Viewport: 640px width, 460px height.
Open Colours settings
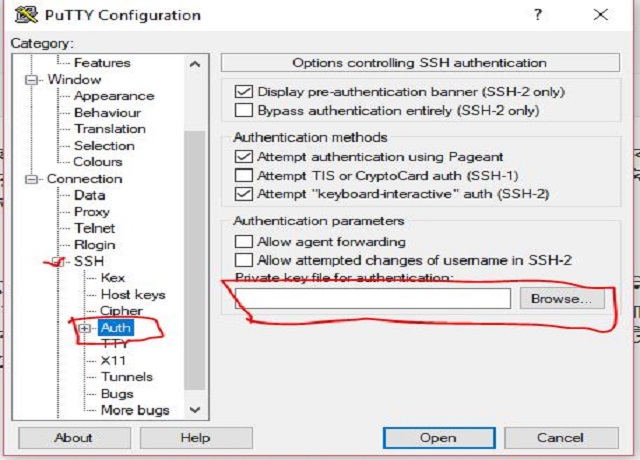pyautogui.click(x=98, y=162)
